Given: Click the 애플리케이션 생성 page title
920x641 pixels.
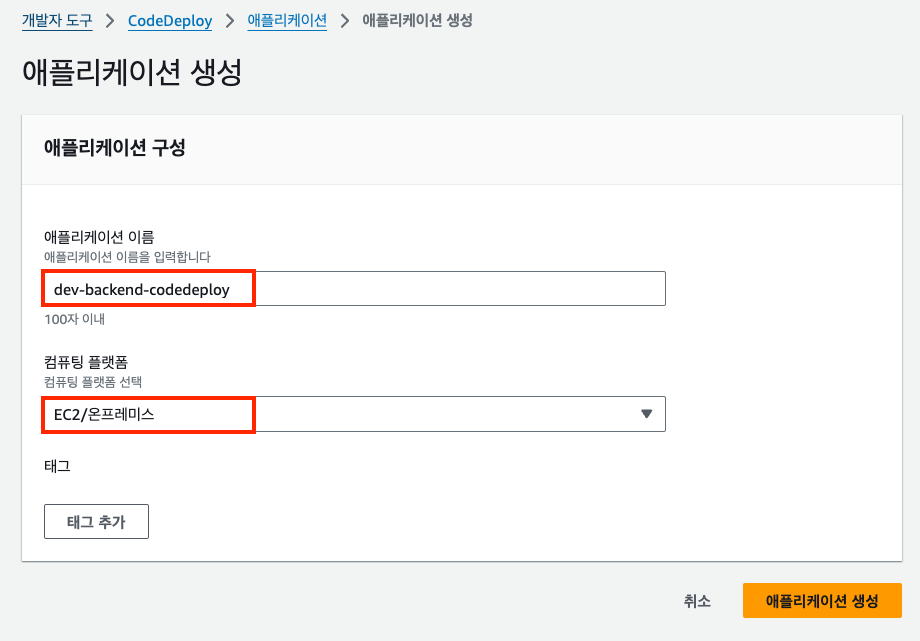Looking at the screenshot, I should point(132,73).
